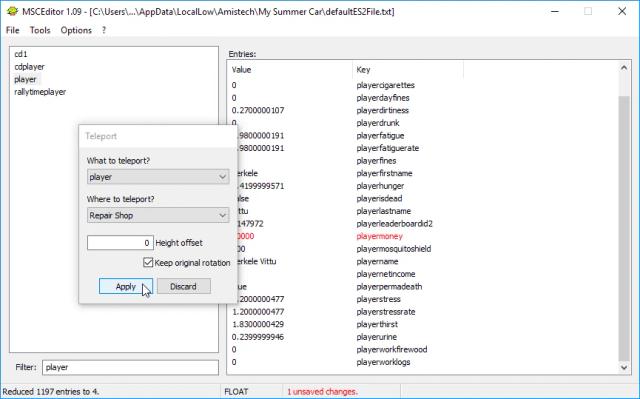Select the cdplayer group
The image size is (640, 399).
29,66
